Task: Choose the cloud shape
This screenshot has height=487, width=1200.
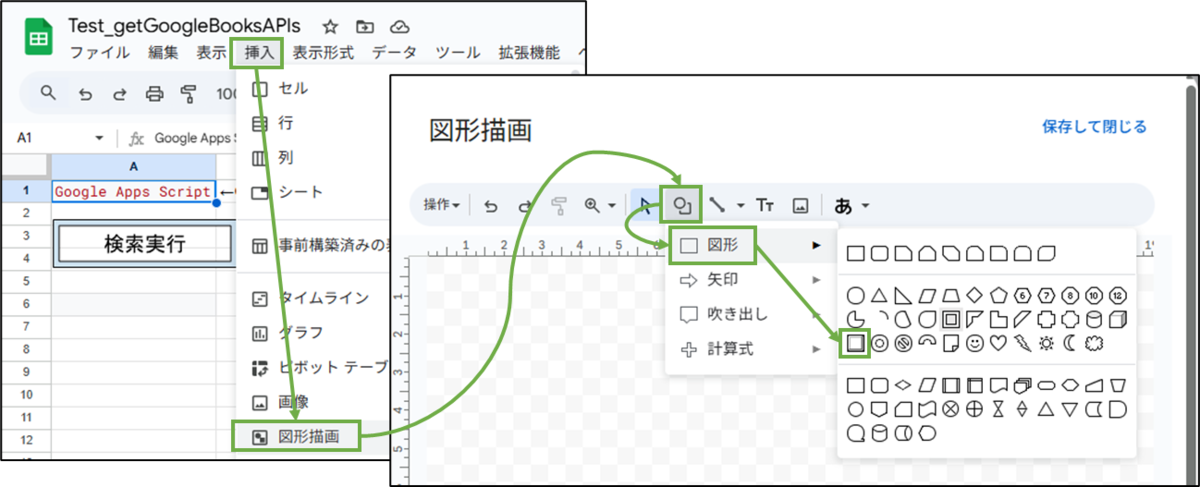Action: pos(1094,343)
